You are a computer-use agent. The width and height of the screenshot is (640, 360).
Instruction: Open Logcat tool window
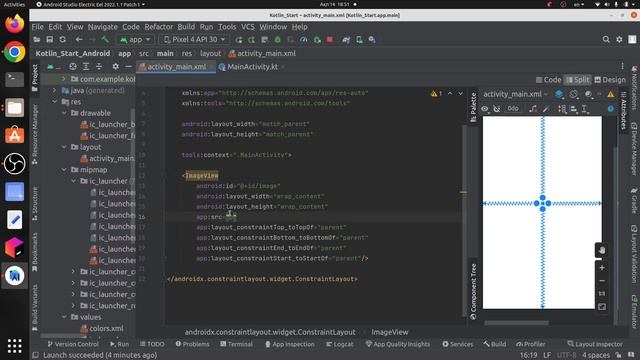coord(340,344)
